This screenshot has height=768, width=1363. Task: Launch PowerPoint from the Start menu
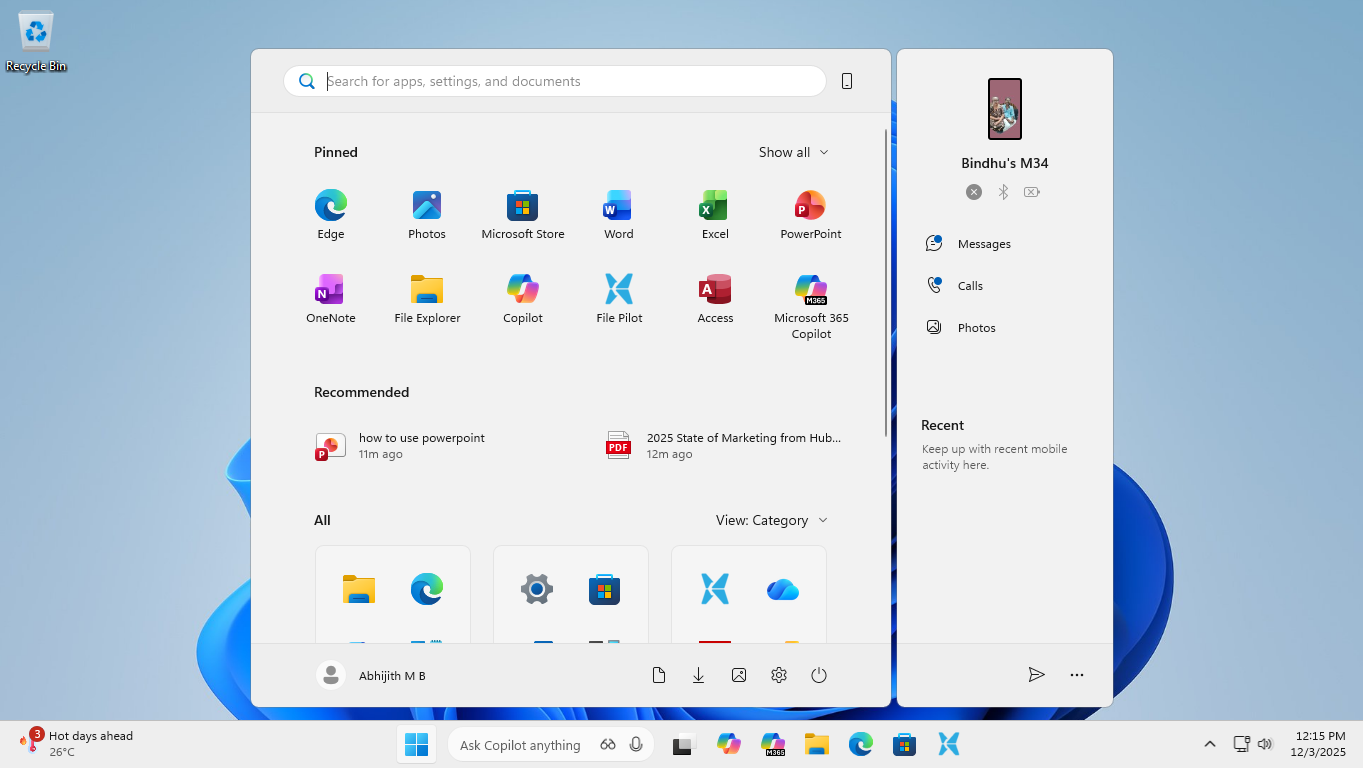click(x=810, y=212)
